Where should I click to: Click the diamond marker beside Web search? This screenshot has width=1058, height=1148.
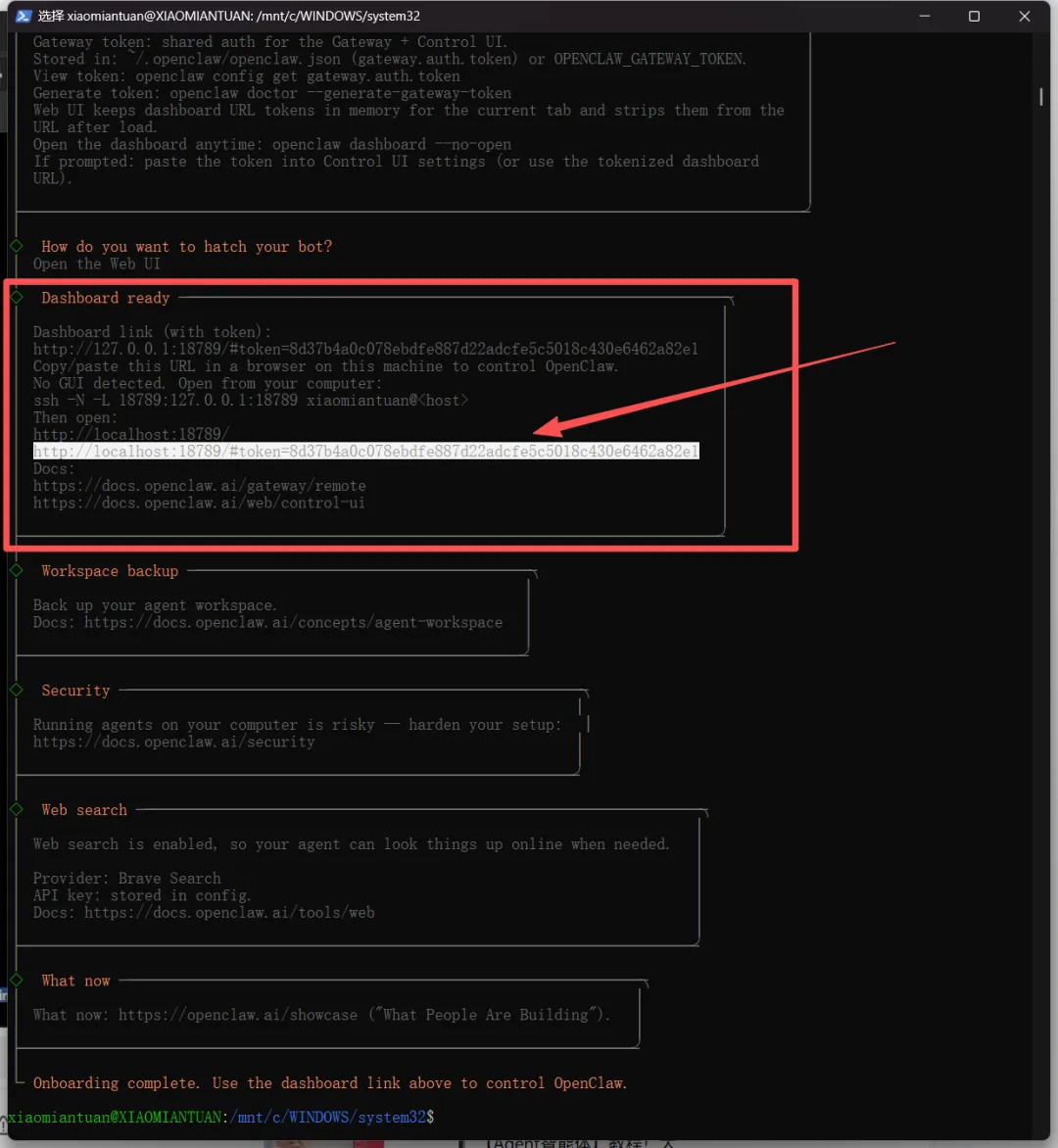point(16,809)
